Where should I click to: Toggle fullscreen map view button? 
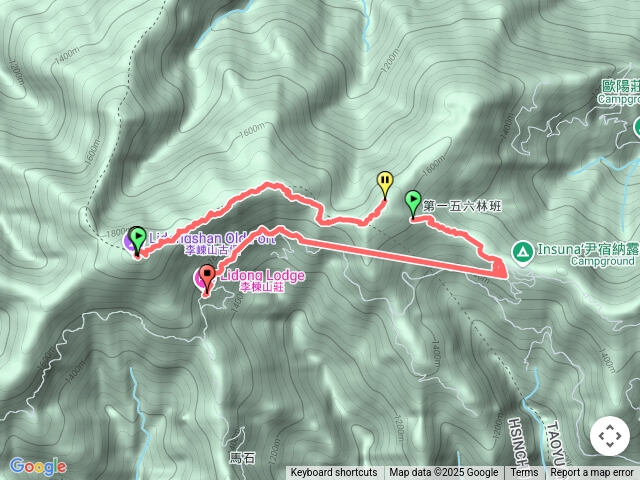coord(609,436)
